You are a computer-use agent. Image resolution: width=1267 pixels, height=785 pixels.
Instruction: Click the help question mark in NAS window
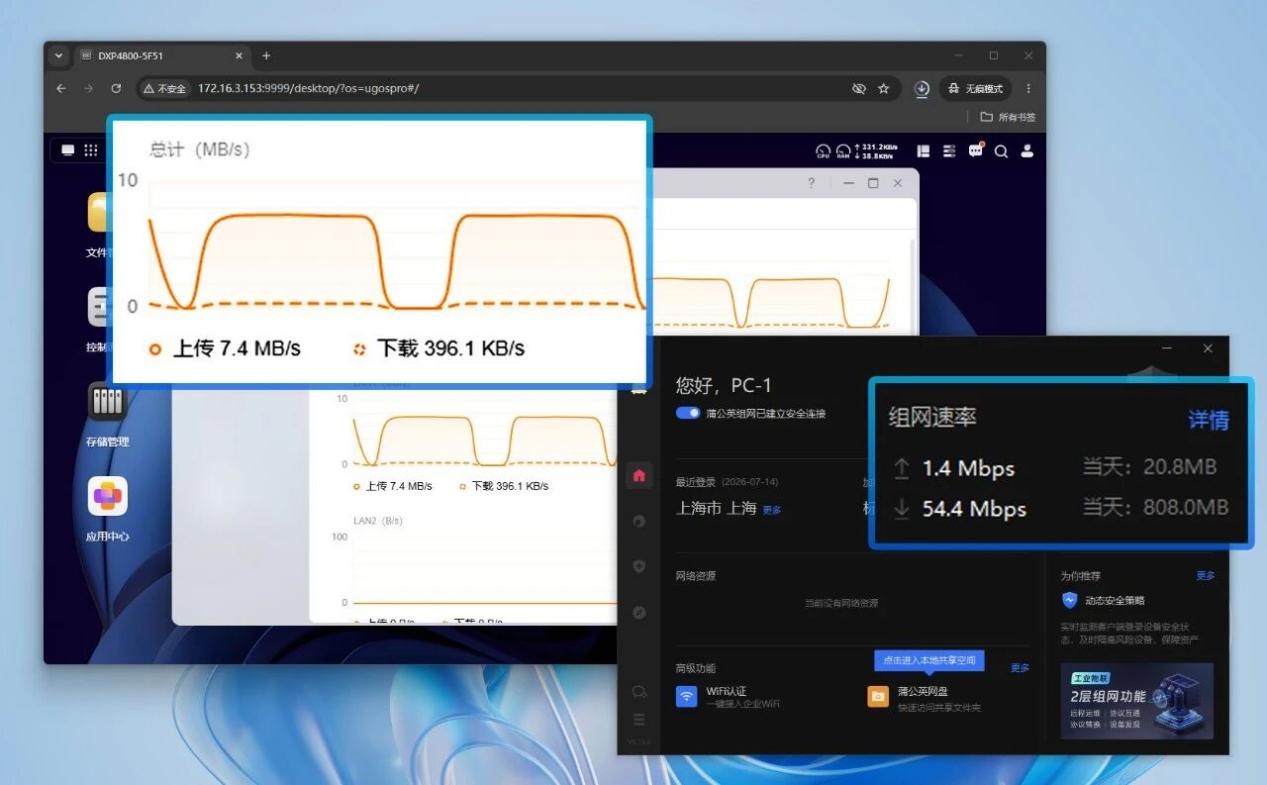pyautogui.click(x=811, y=183)
